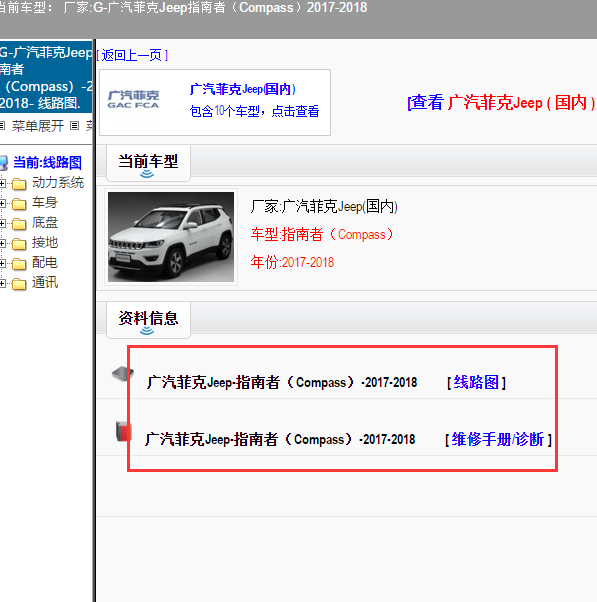Expand the 动力系统 tree node
This screenshot has width=597, height=602.
(2, 184)
